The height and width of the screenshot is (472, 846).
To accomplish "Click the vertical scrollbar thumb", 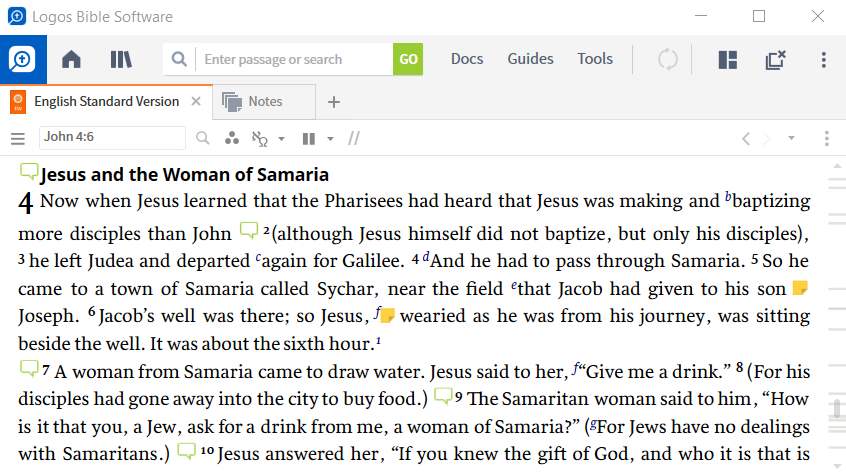I will (837, 408).
